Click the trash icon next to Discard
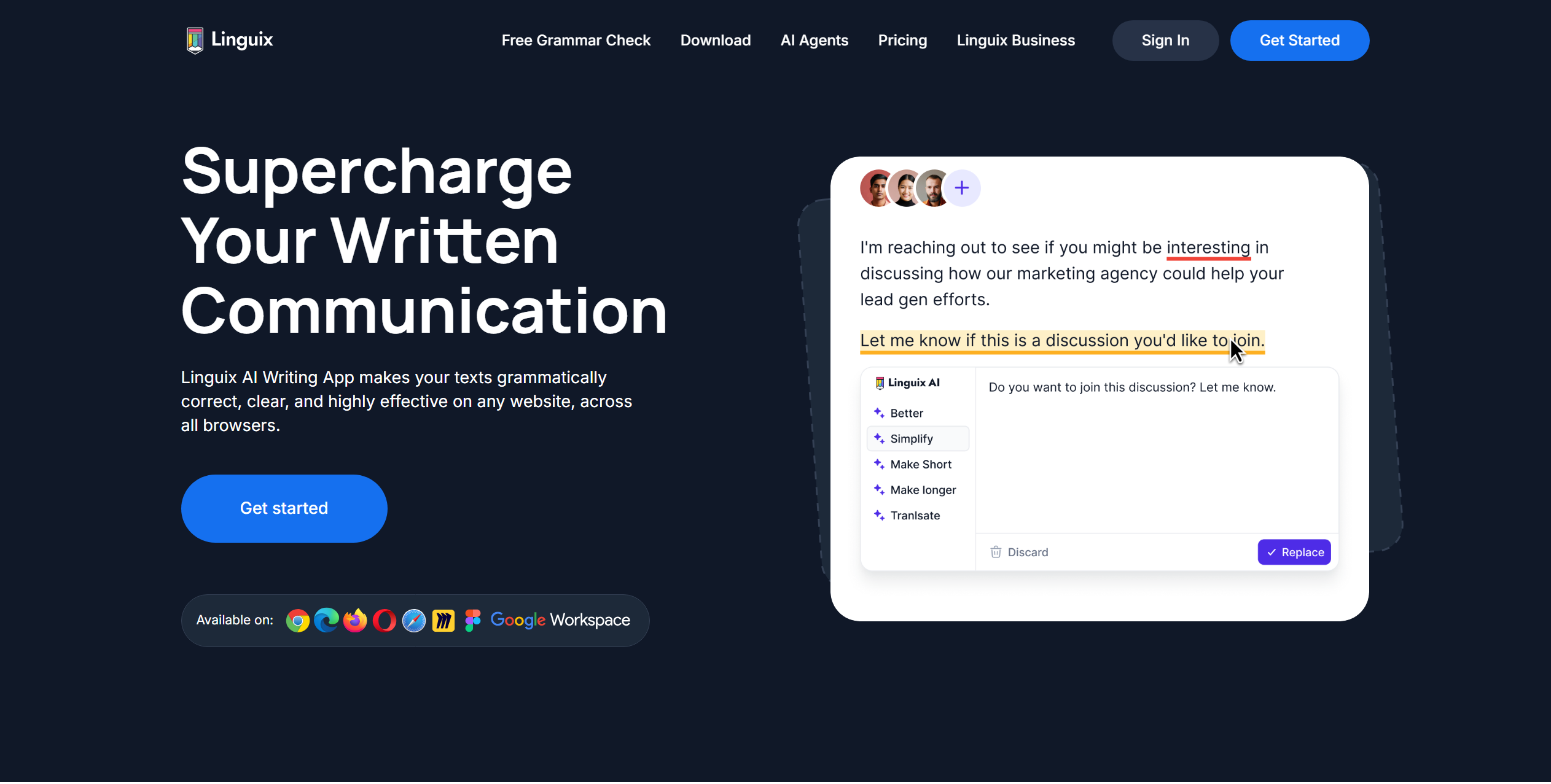Image resolution: width=1551 pixels, height=784 pixels. 996,552
